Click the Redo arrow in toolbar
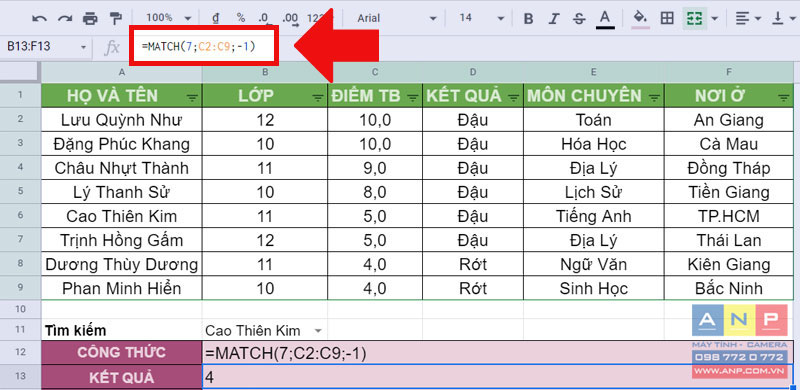The height and width of the screenshot is (390, 800). point(65,19)
